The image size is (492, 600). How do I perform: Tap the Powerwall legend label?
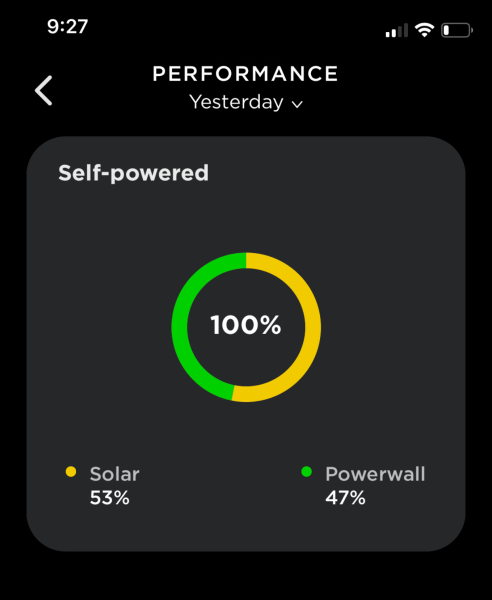point(375,474)
